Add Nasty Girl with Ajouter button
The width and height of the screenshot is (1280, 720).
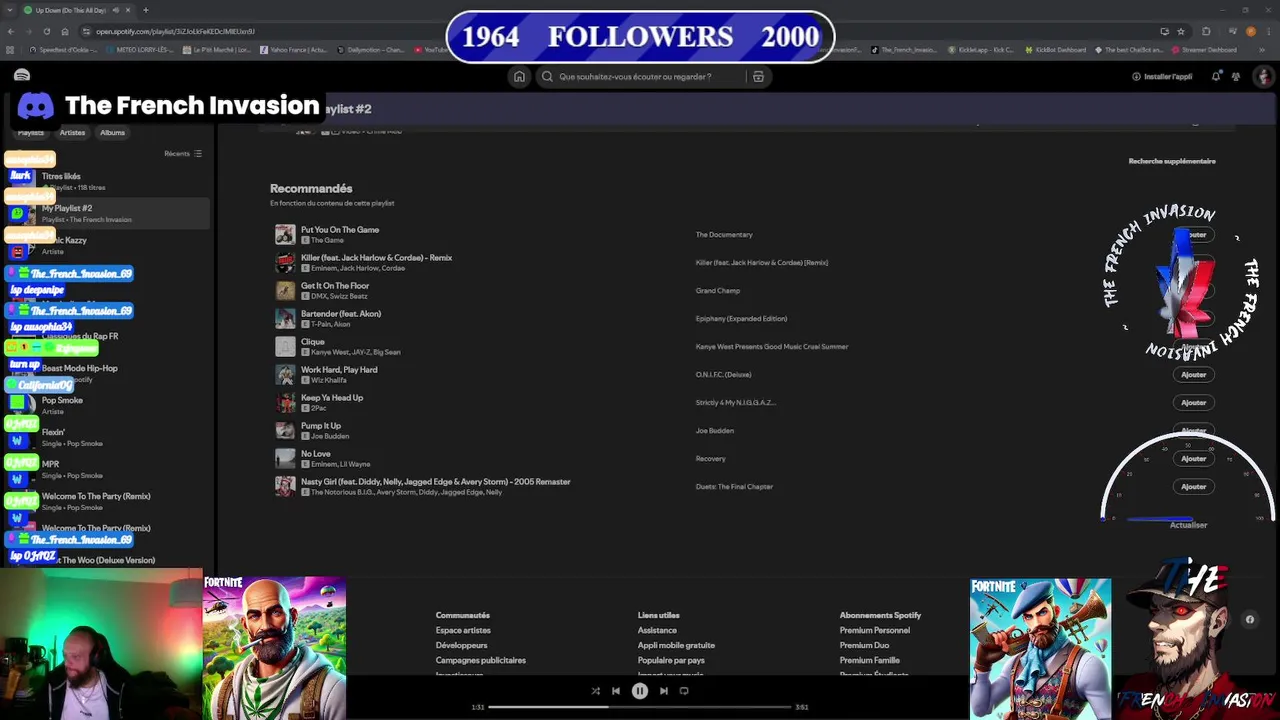tap(1193, 486)
